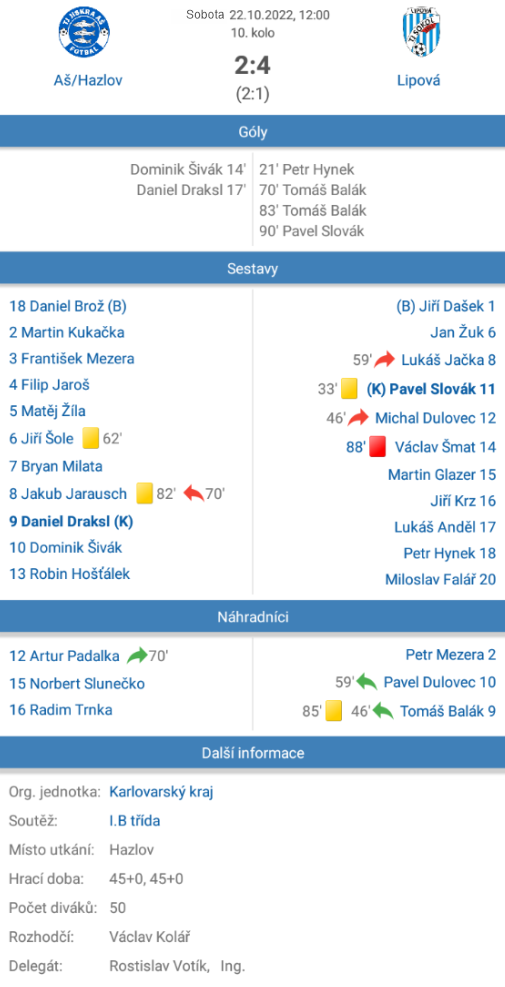This screenshot has width=505, height=987.
Task: Click green substitution arrow next to Artur Padalka
Action: coord(136,656)
